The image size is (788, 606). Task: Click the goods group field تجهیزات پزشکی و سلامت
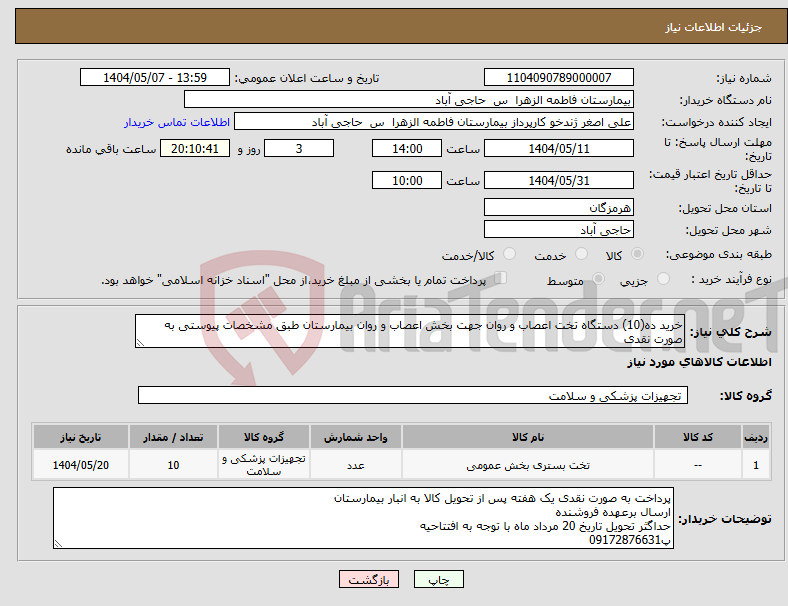point(413,395)
